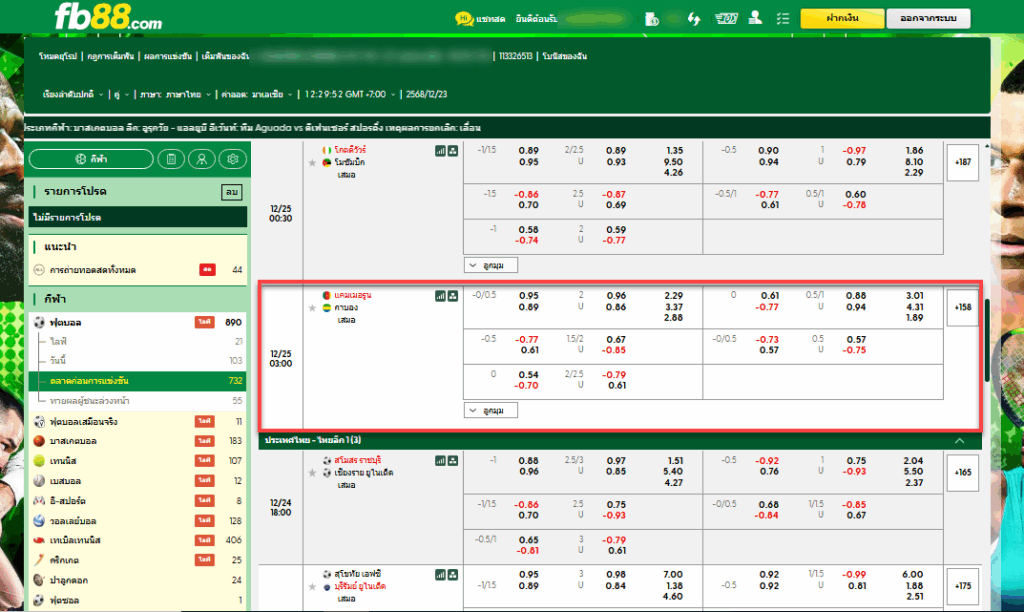This screenshot has width=1024, height=612.
Task: Open the lightning transfer icon in the header
Action: pos(694,19)
